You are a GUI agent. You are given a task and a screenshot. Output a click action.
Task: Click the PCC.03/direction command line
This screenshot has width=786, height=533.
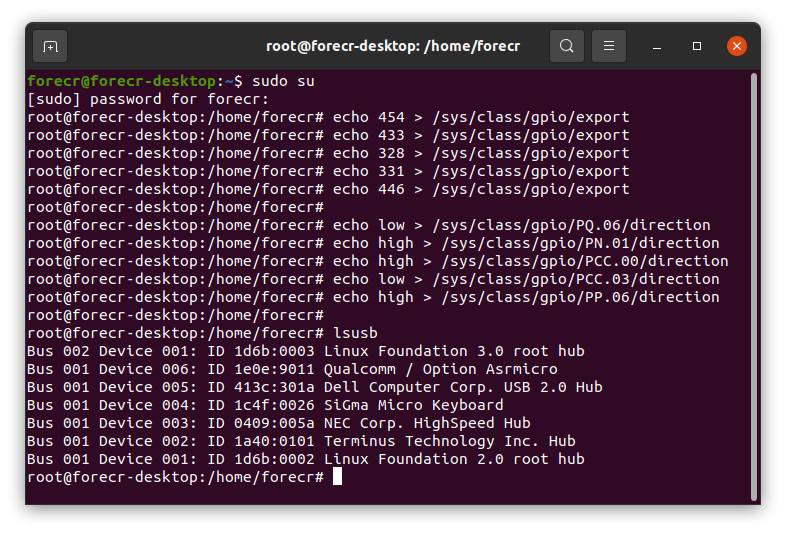[373, 279]
